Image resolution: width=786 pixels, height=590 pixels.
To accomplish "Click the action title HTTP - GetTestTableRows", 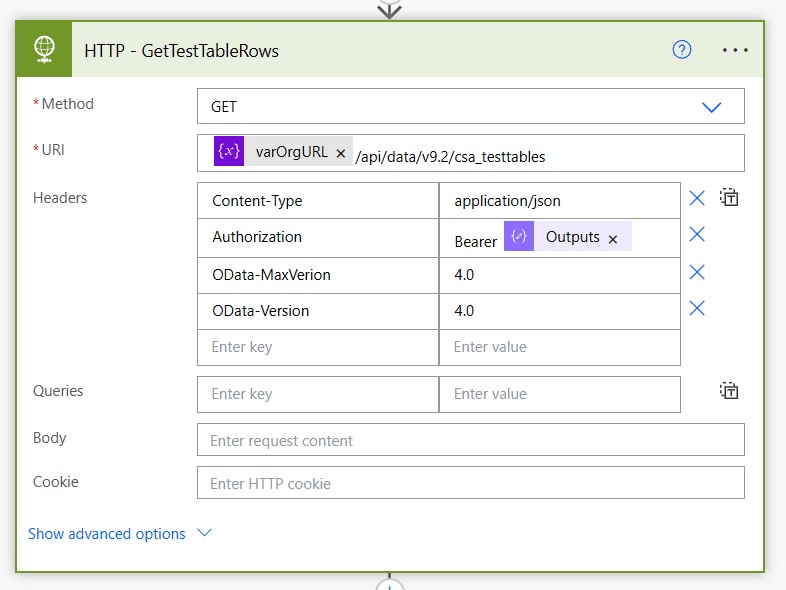I will (182, 51).
